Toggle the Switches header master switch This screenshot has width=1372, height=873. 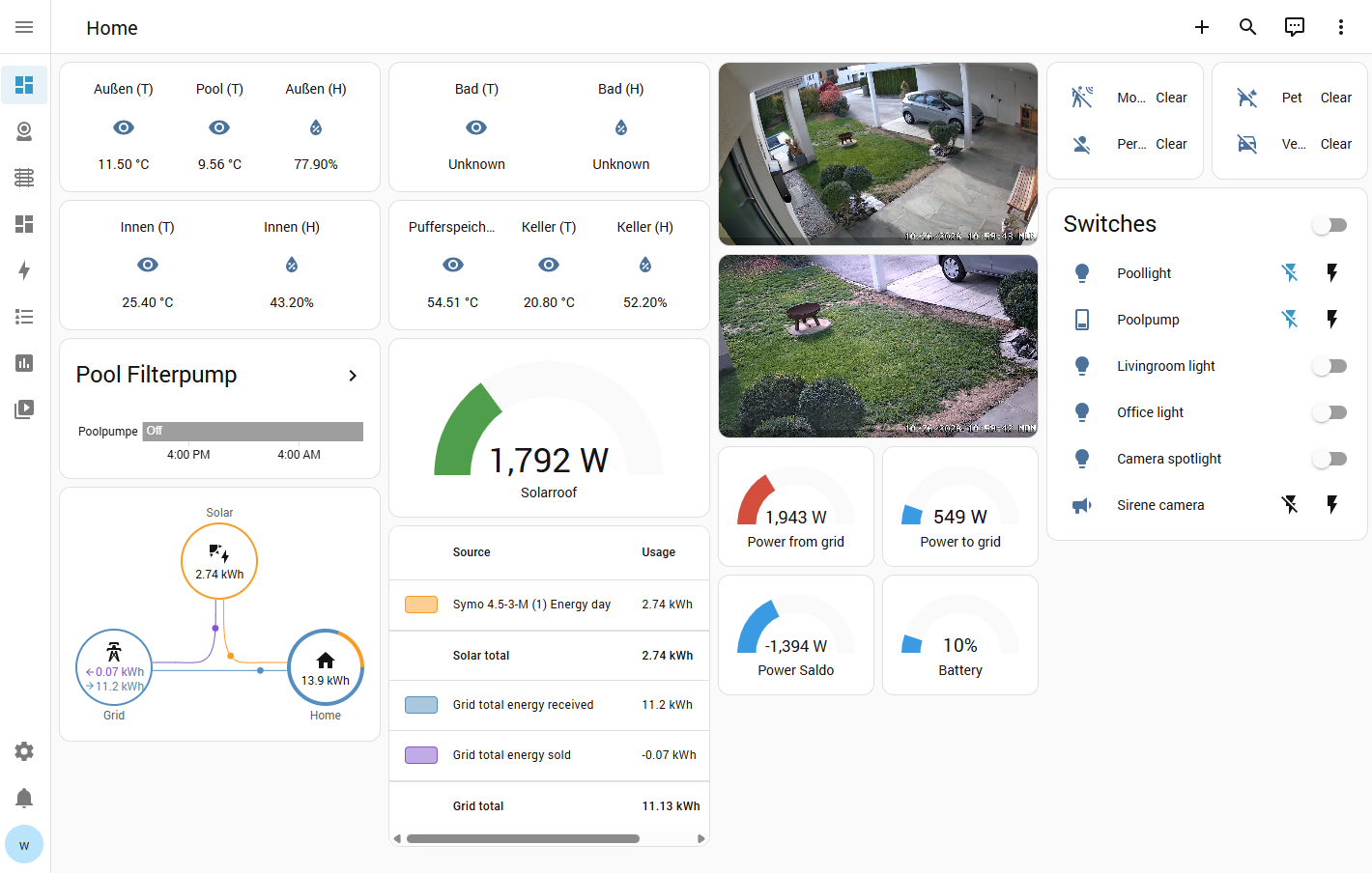1329,225
